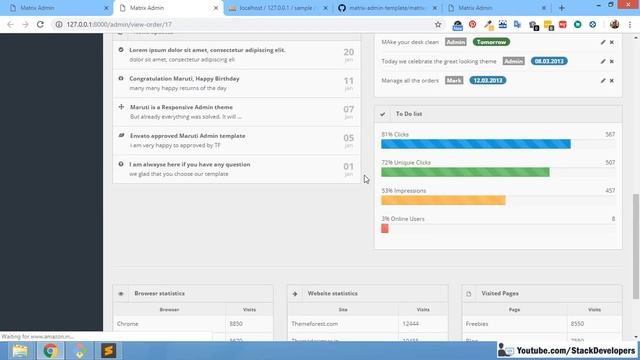Click the address bar URL field

(245, 24)
